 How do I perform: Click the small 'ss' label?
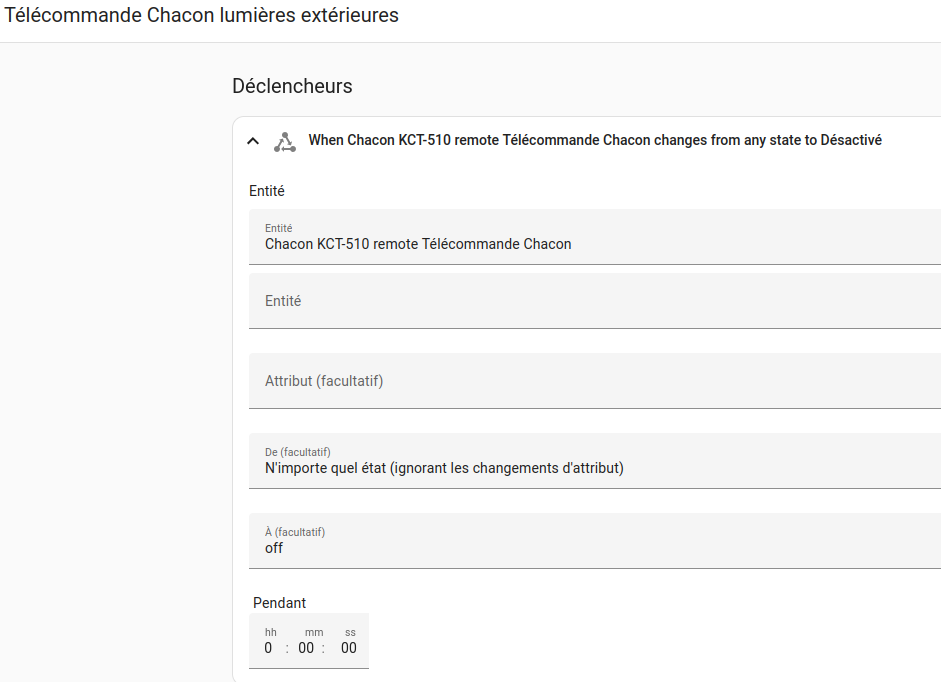pos(350,633)
